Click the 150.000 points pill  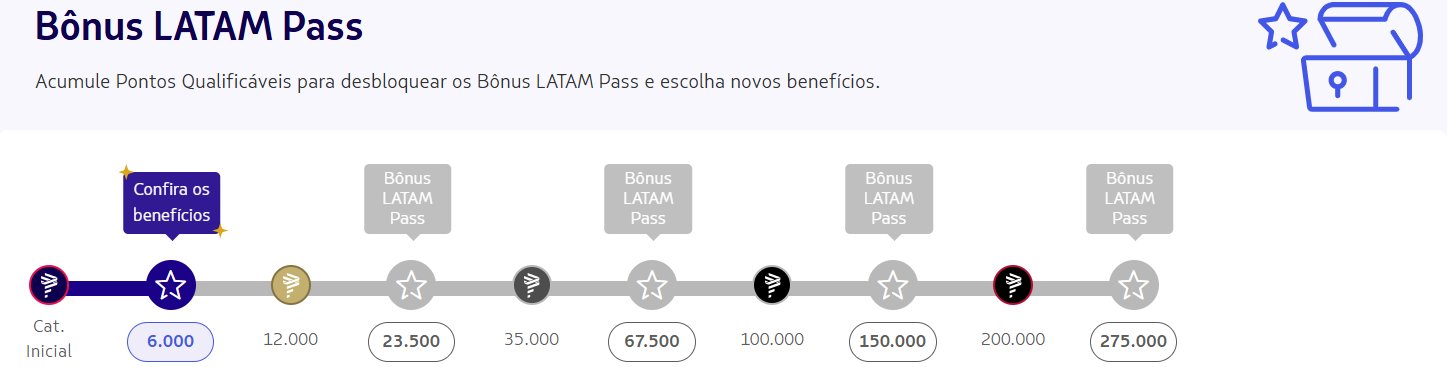point(893,341)
